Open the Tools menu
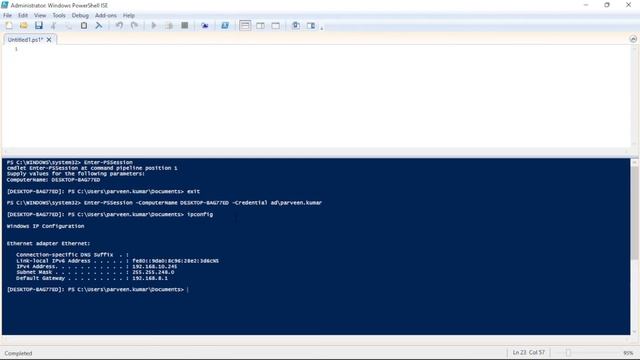This screenshot has width=640, height=360. 59,15
